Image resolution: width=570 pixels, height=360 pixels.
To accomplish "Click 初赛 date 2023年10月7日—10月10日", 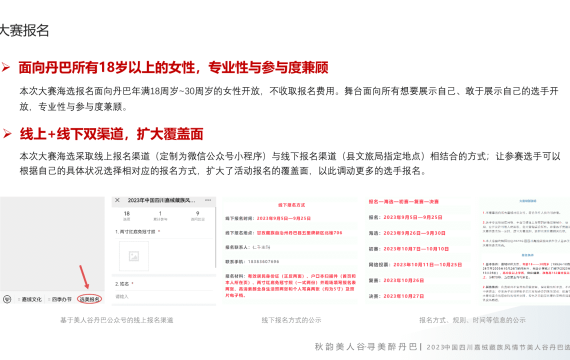I will click(x=416, y=249).
